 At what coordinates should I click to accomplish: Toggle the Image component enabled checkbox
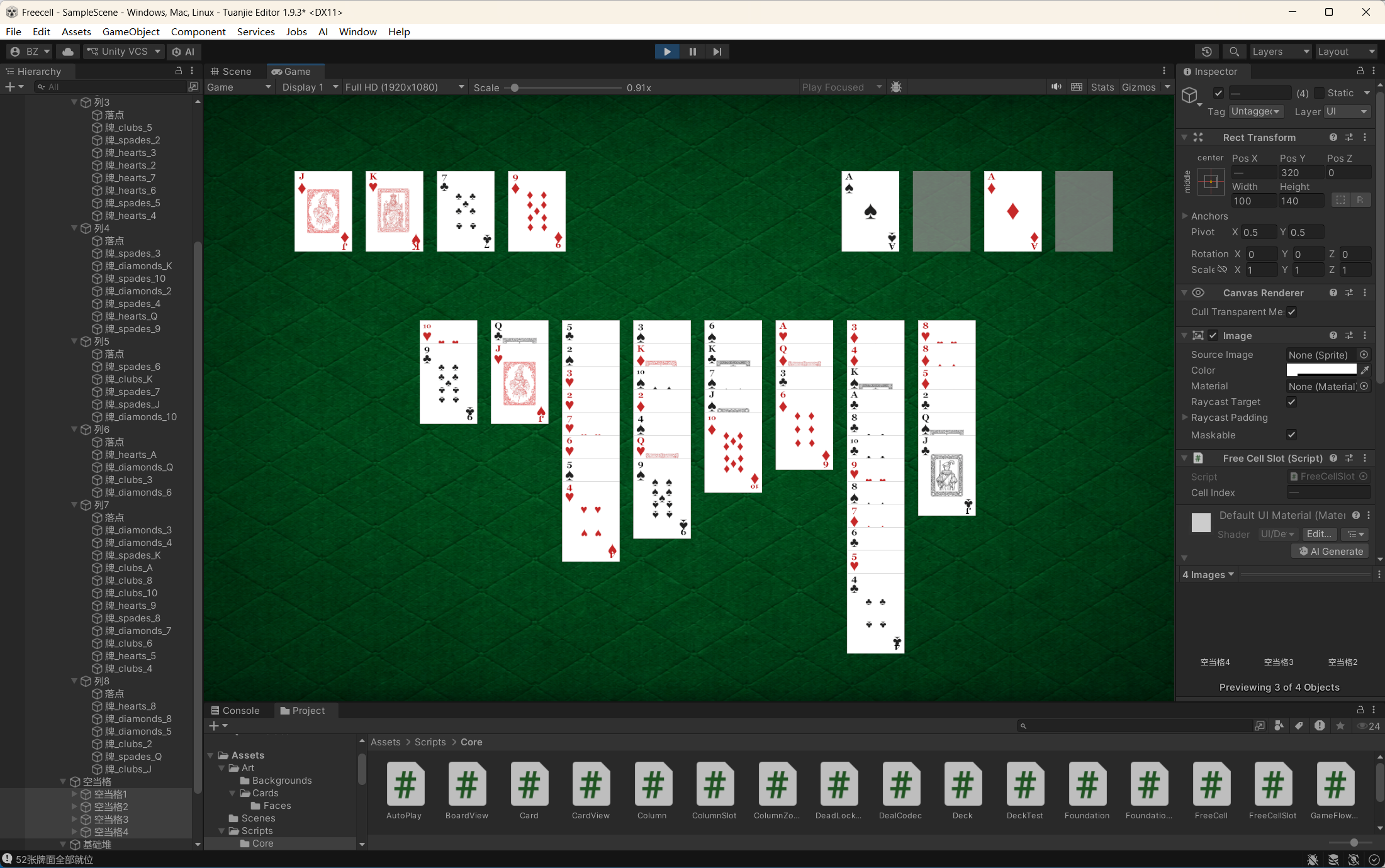tap(1213, 335)
